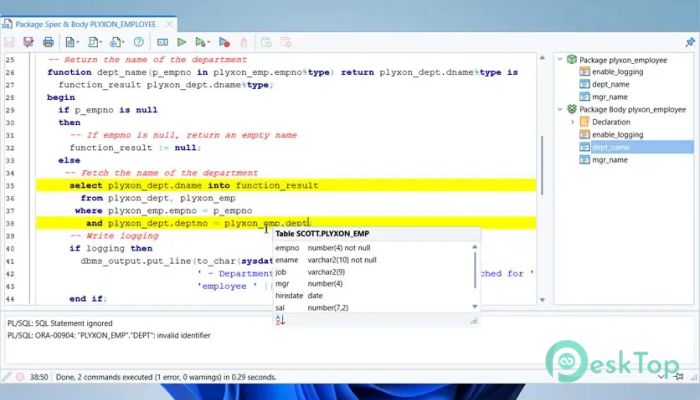
Task: Click the Help question mark icon
Action: tap(139, 42)
